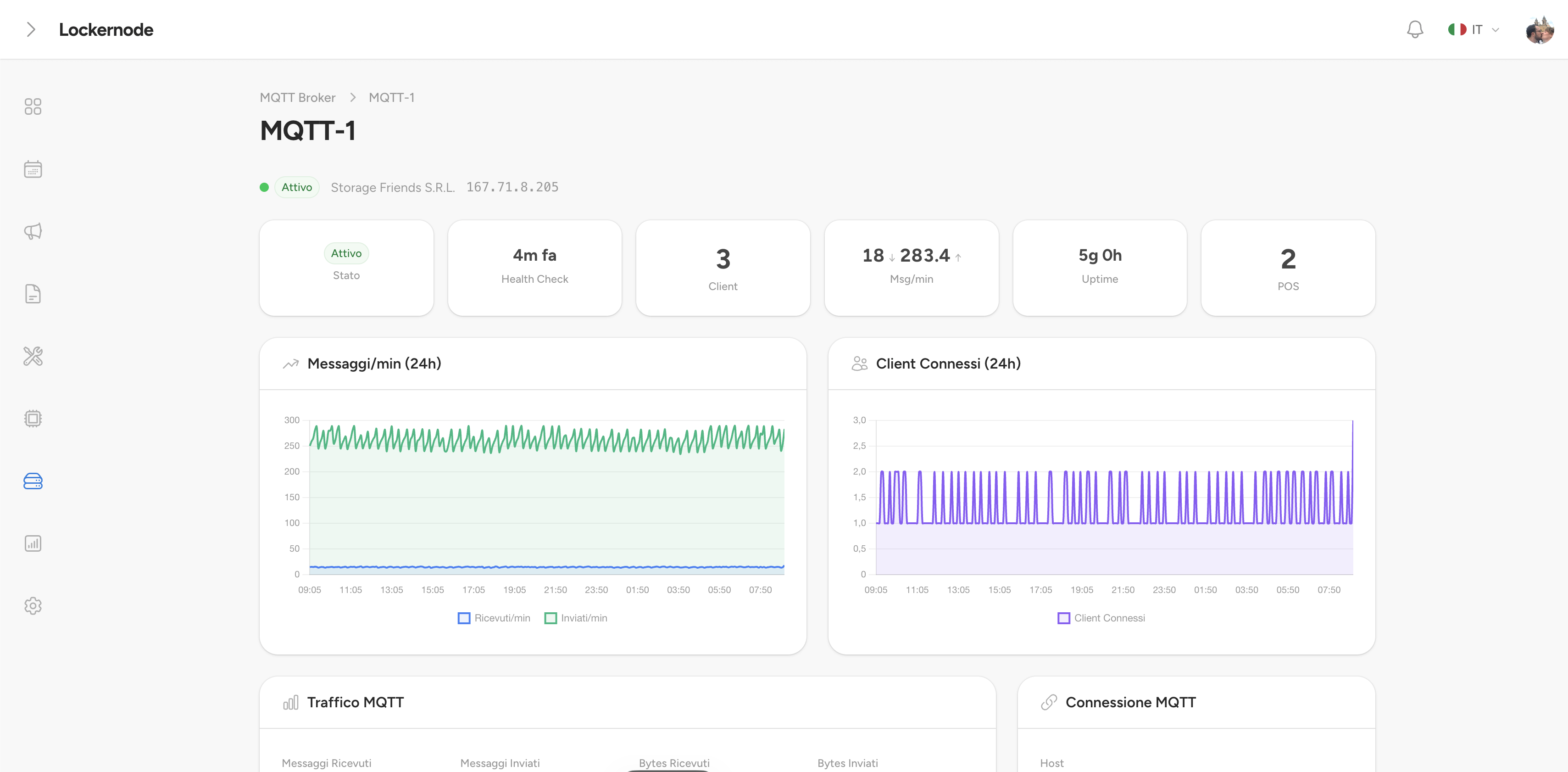The image size is (1568, 772).
Task: Click the Messaggi Ricevuti label
Action: 326,763
